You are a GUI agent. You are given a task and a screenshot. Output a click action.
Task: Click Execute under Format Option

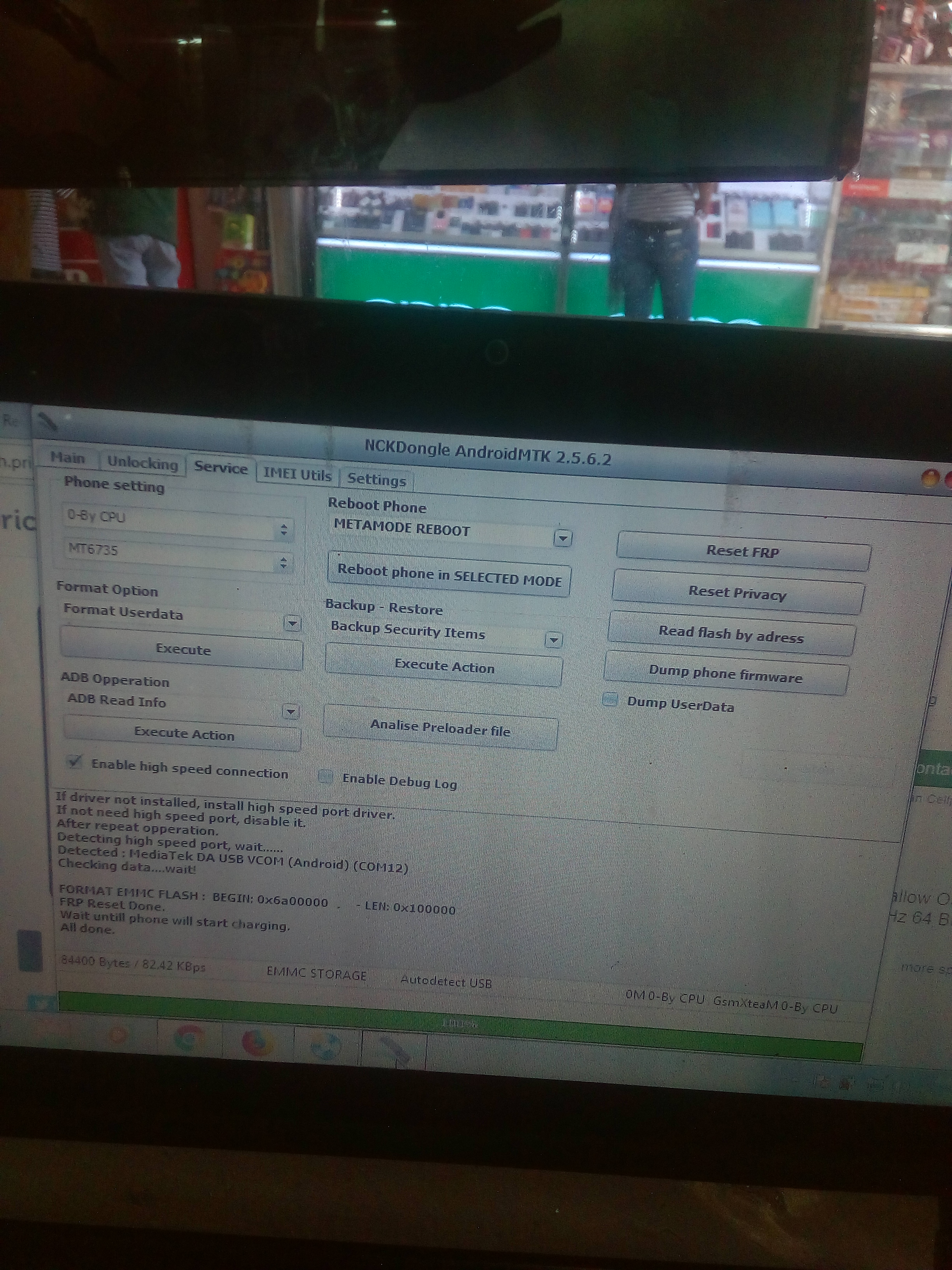[x=182, y=649]
